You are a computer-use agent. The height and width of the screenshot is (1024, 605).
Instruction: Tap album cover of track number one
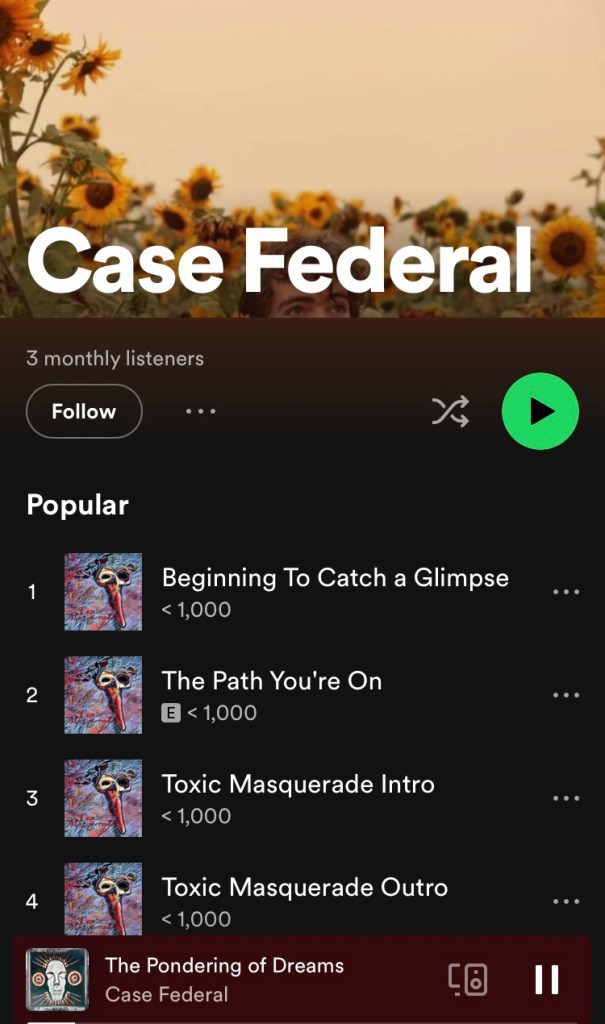point(103,592)
